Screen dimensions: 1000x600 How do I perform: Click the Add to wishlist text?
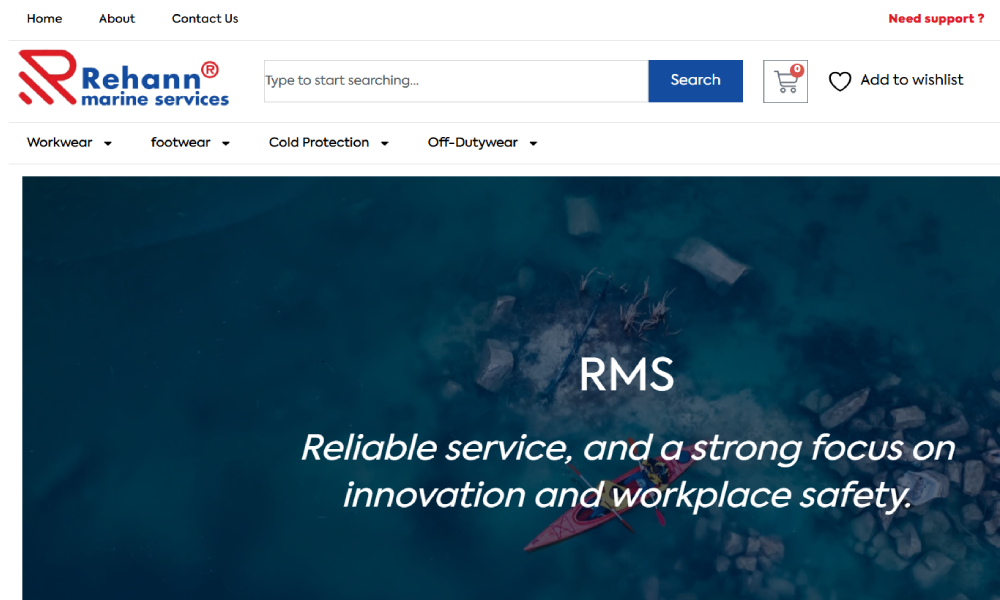pos(911,80)
